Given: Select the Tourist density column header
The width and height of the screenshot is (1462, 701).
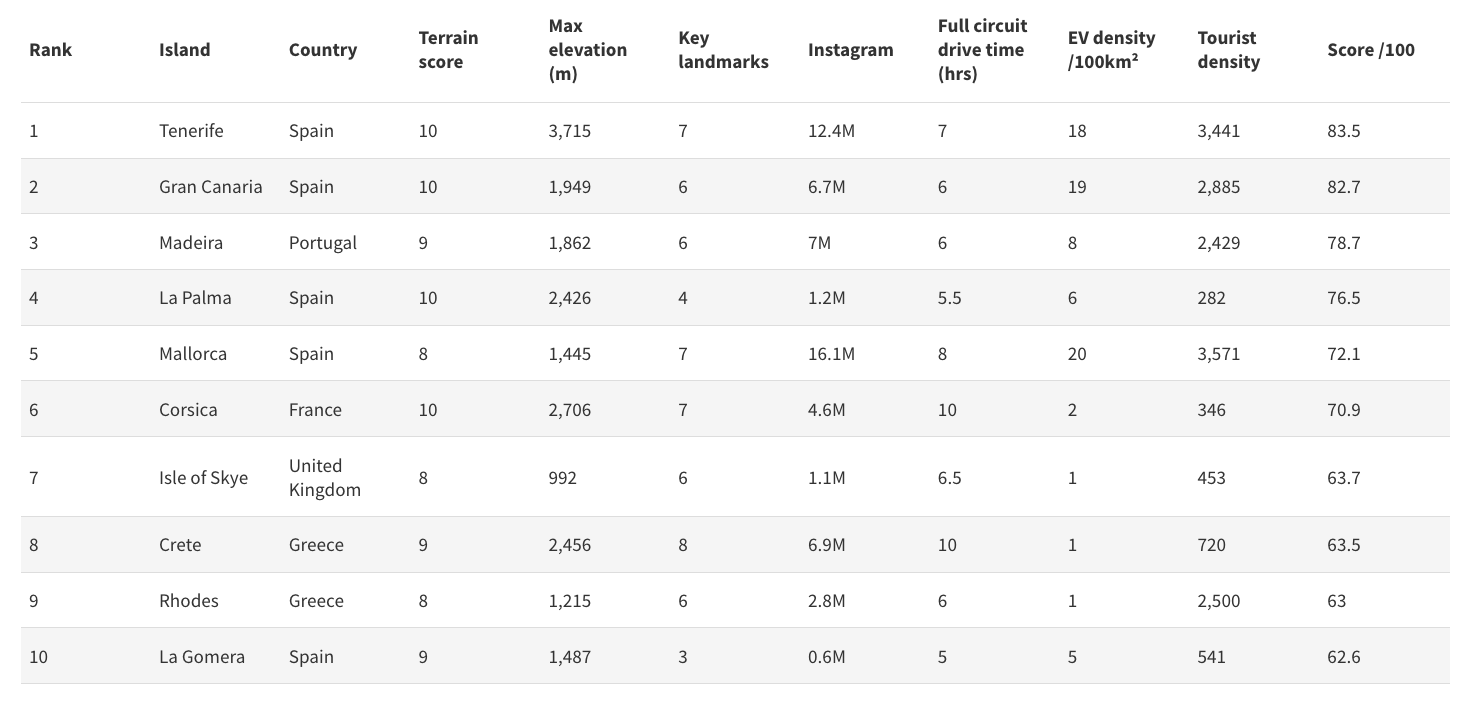Looking at the screenshot, I should pyautogui.click(x=1228, y=50).
